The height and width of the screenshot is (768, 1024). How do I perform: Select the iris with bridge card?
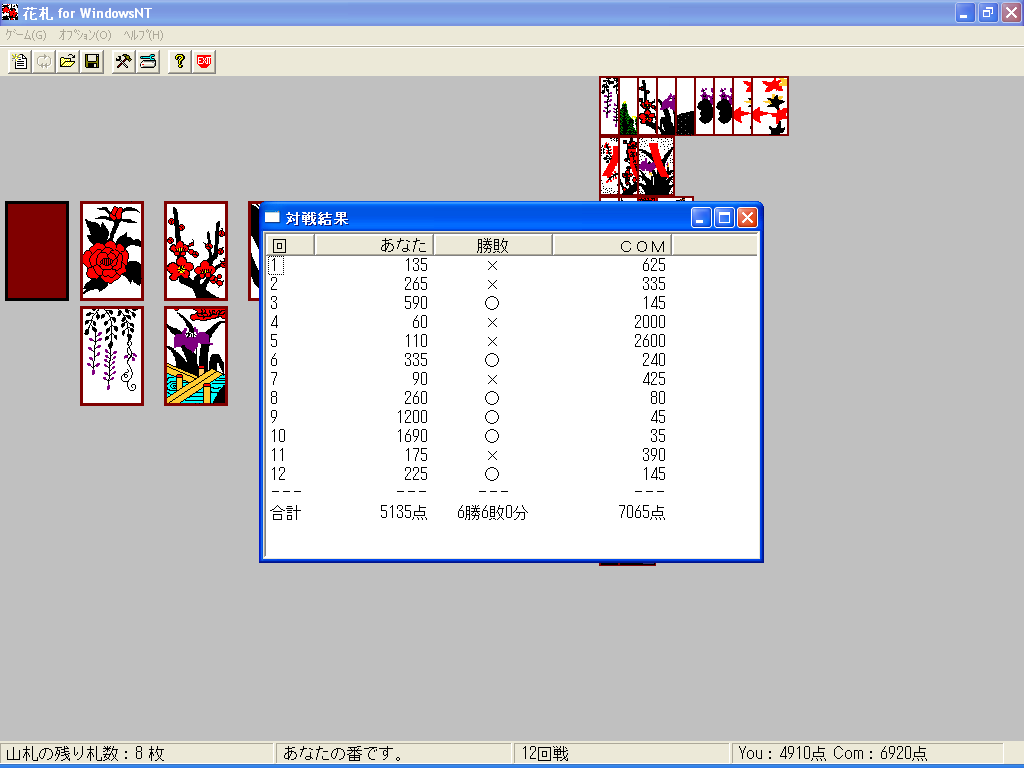coord(196,356)
